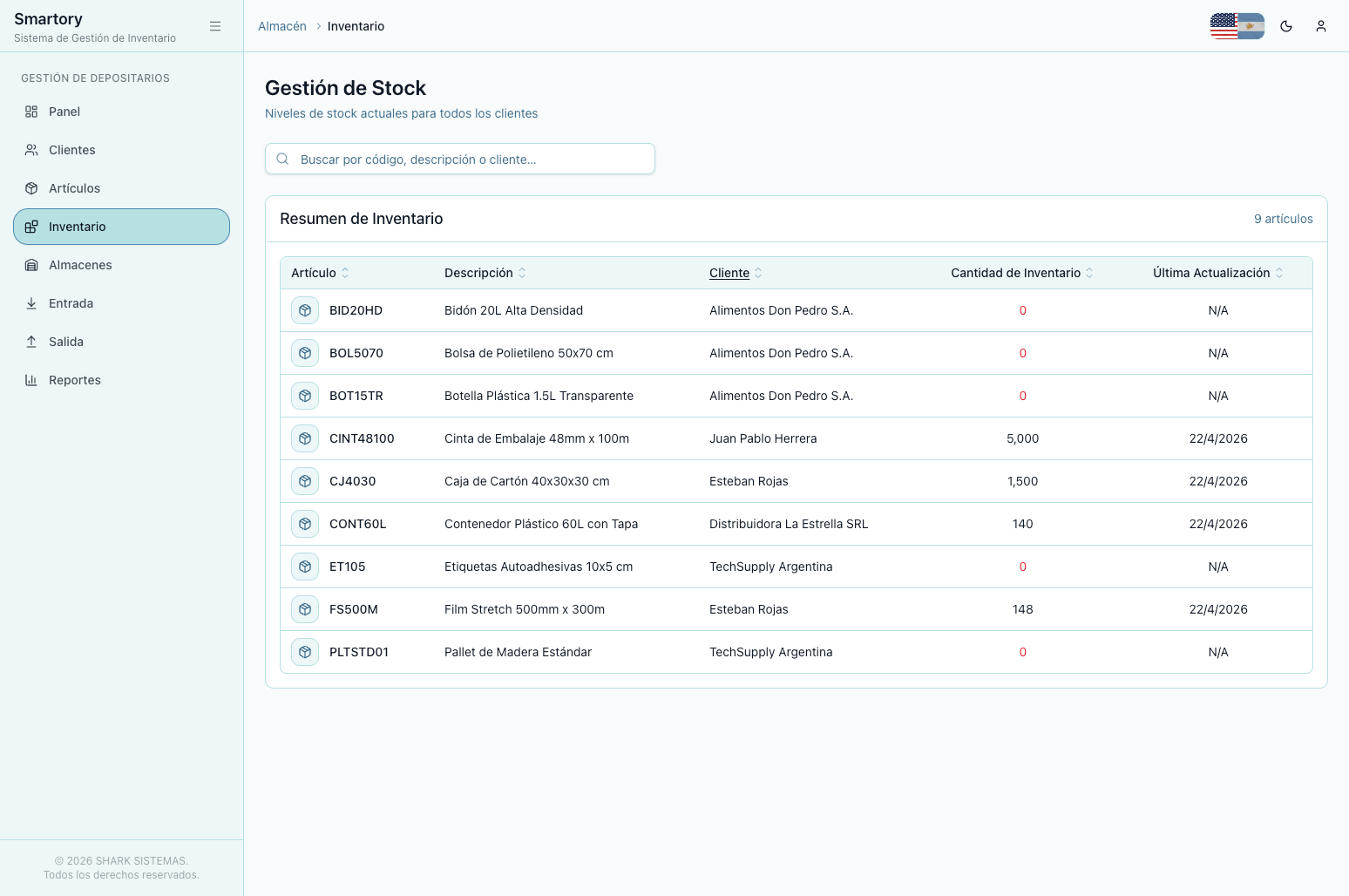1349x896 pixels.
Task: Toggle dark mode with the moon icon
Action: [1285, 26]
